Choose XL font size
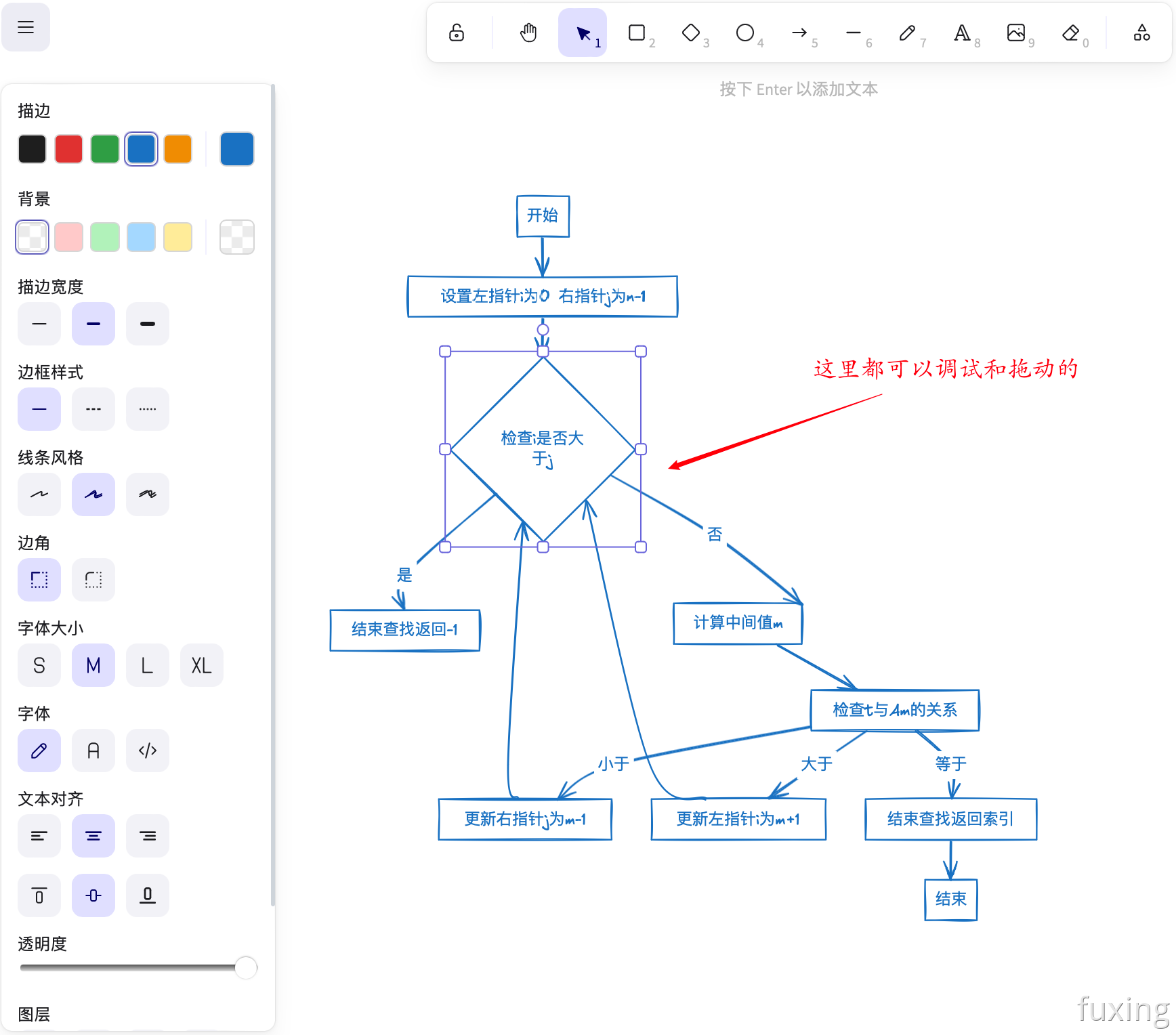This screenshot has width=1176, height=1035. [201, 665]
